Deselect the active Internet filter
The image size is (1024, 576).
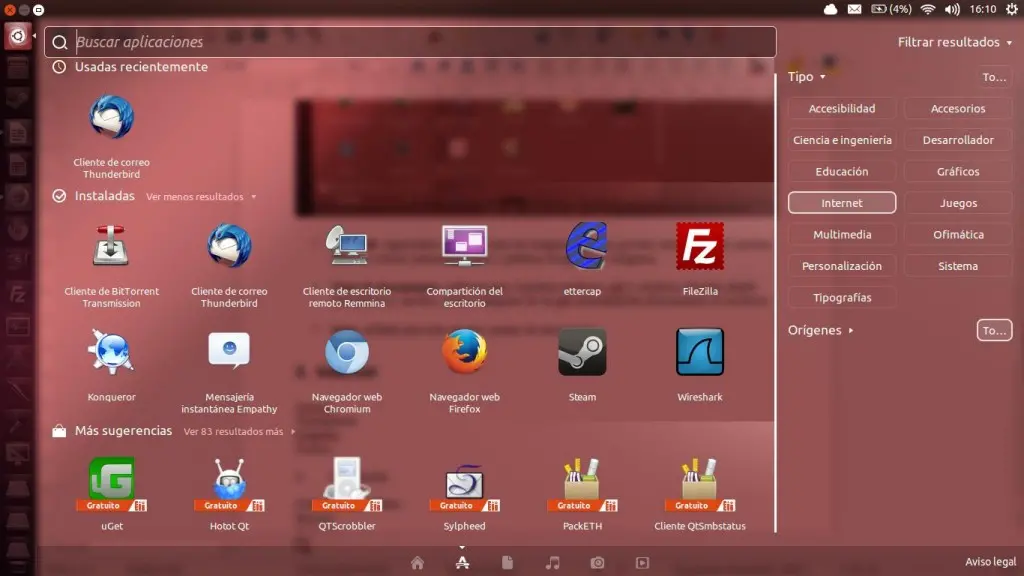pyautogui.click(x=842, y=202)
